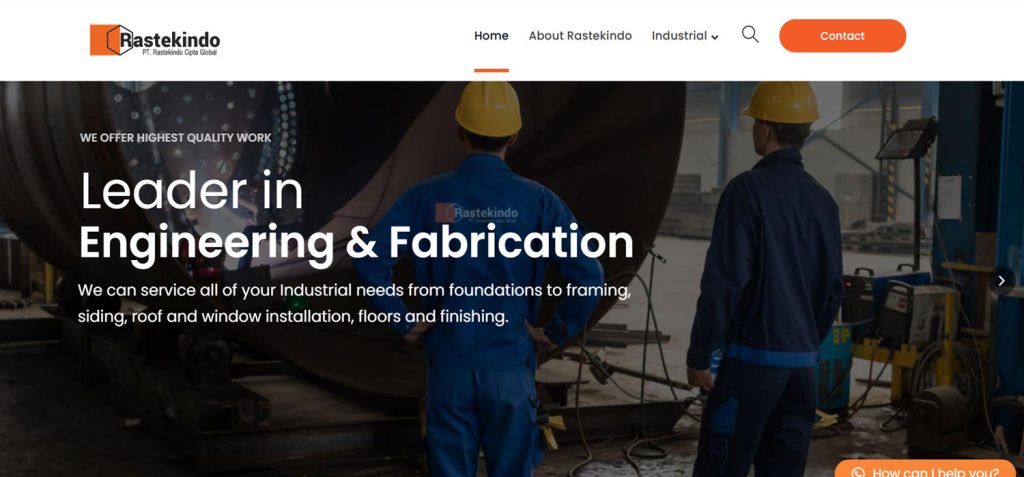Image resolution: width=1024 pixels, height=477 pixels.
Task: Click the "PT. Rastekindo Cipta Global" tagline
Action: (180, 52)
